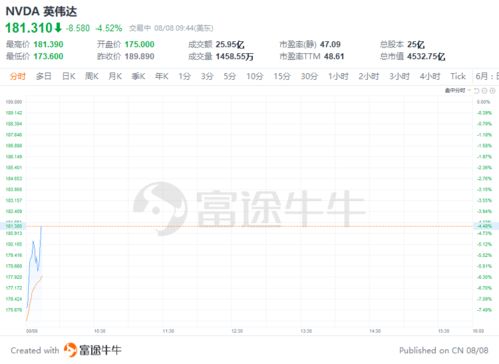Image resolution: width=499 pixels, height=364 pixels.
Task: Click the zoom-in plus circle icon
Action: (x=492, y=91)
